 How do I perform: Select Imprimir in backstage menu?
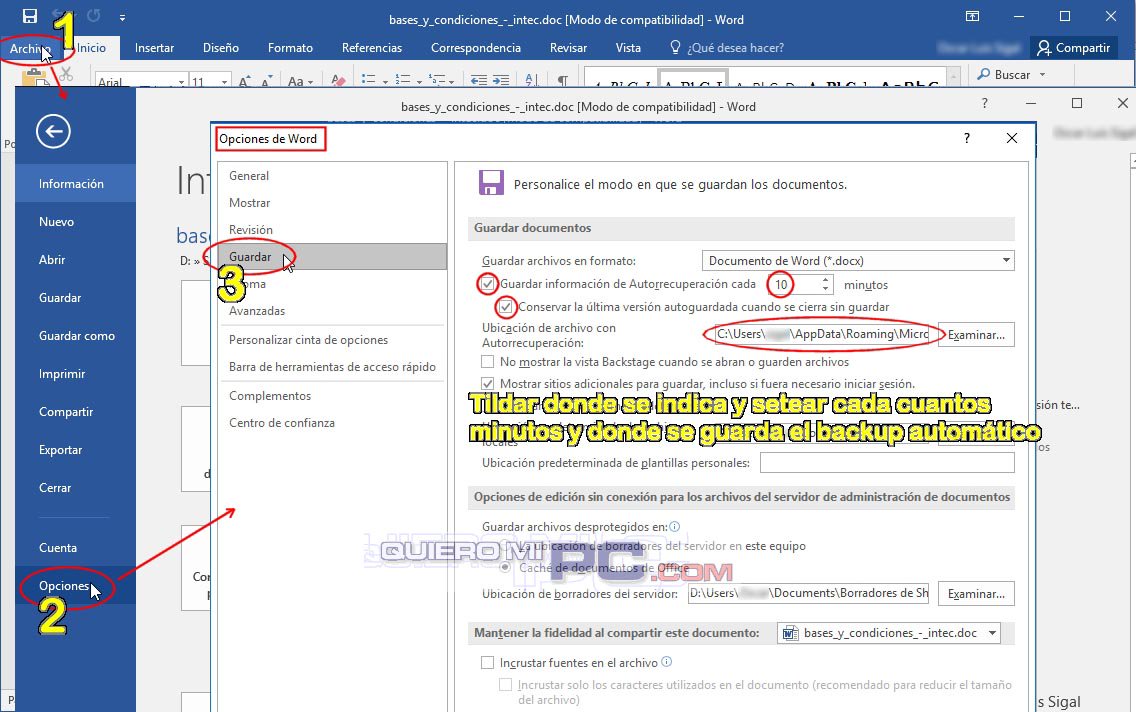75,374
